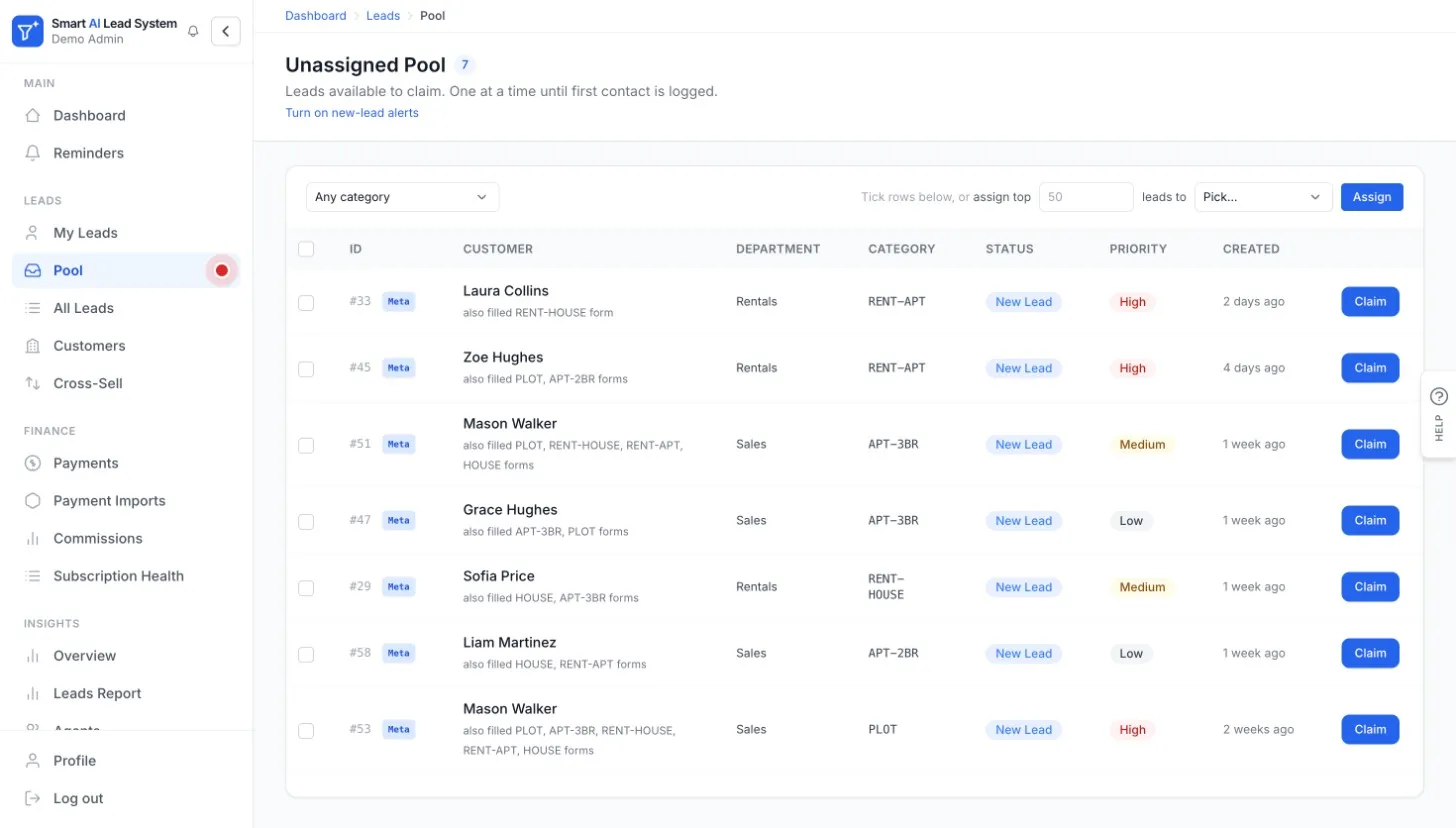Click the All Leads list icon
The height and width of the screenshot is (828, 1456).
point(33,308)
